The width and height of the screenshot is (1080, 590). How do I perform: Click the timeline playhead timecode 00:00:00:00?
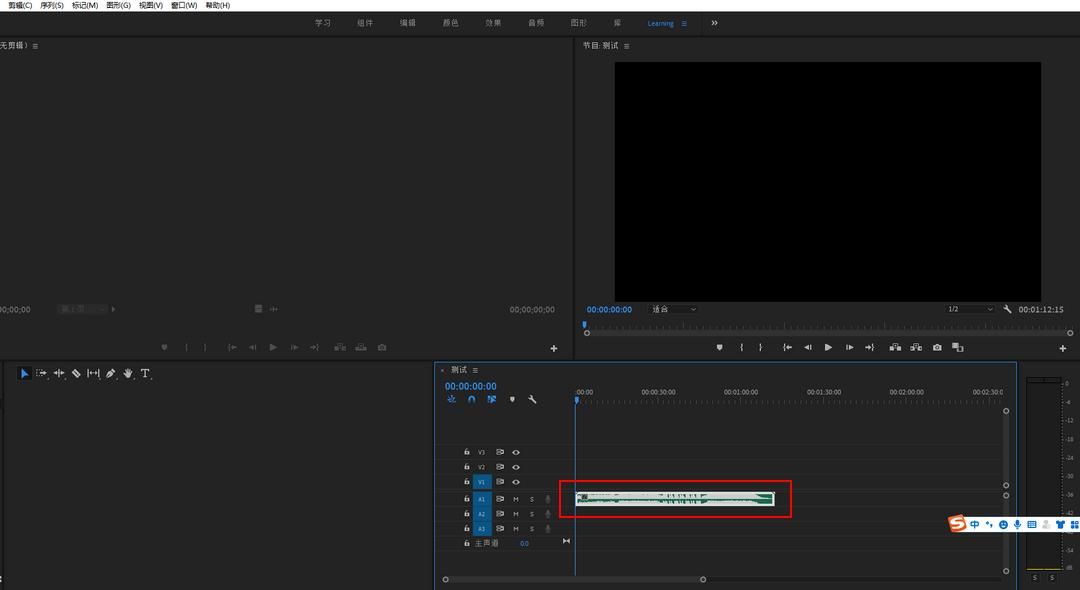470,386
